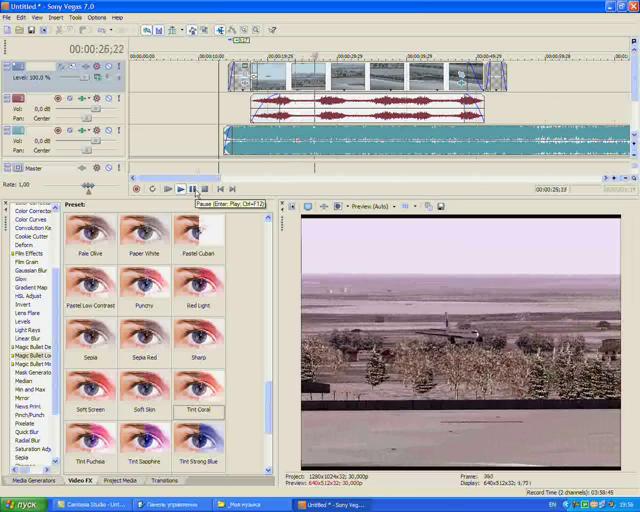640x512 pixels.
Task: Select Color Curves in the effects list
Action: point(31,220)
